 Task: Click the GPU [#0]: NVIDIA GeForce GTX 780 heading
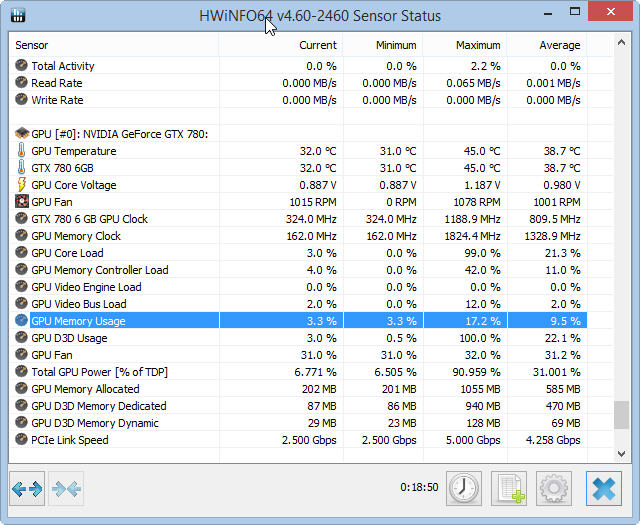tap(120, 134)
